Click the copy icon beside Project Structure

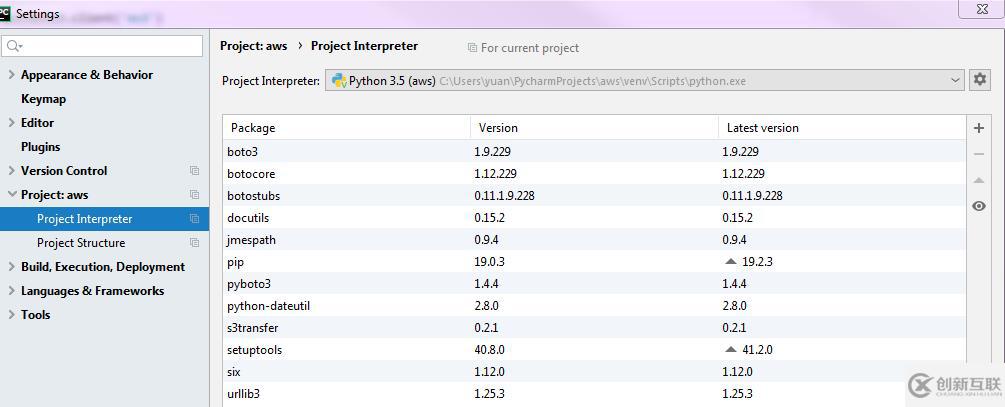coord(194,243)
